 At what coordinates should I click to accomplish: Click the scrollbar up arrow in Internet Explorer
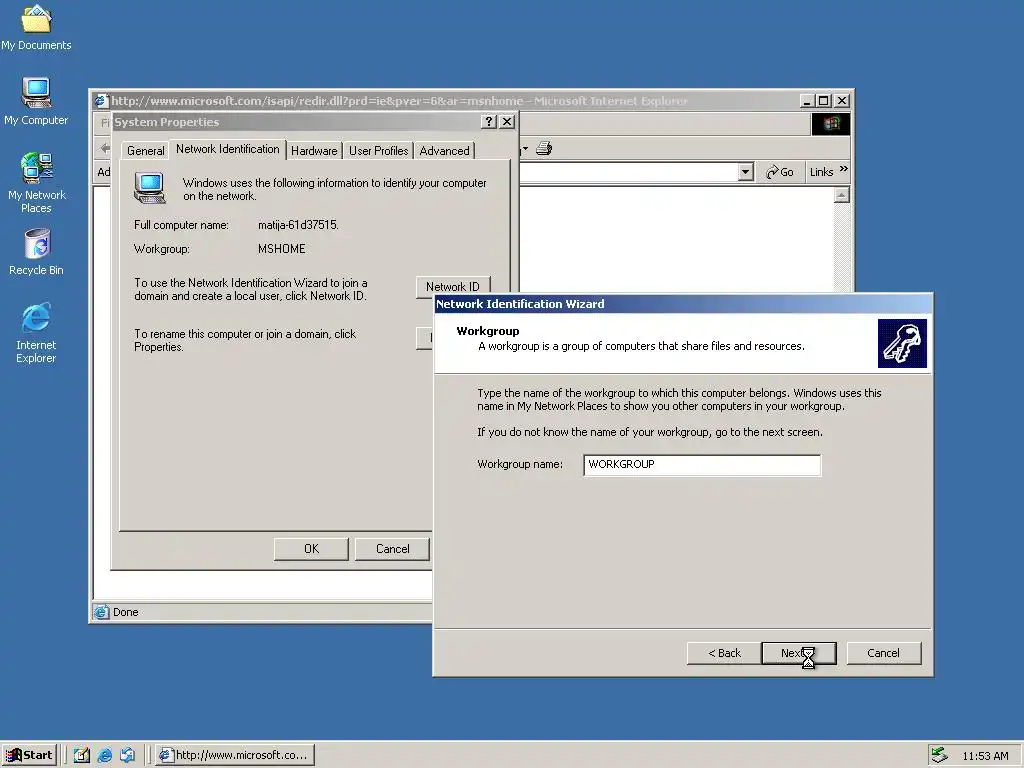coord(841,195)
